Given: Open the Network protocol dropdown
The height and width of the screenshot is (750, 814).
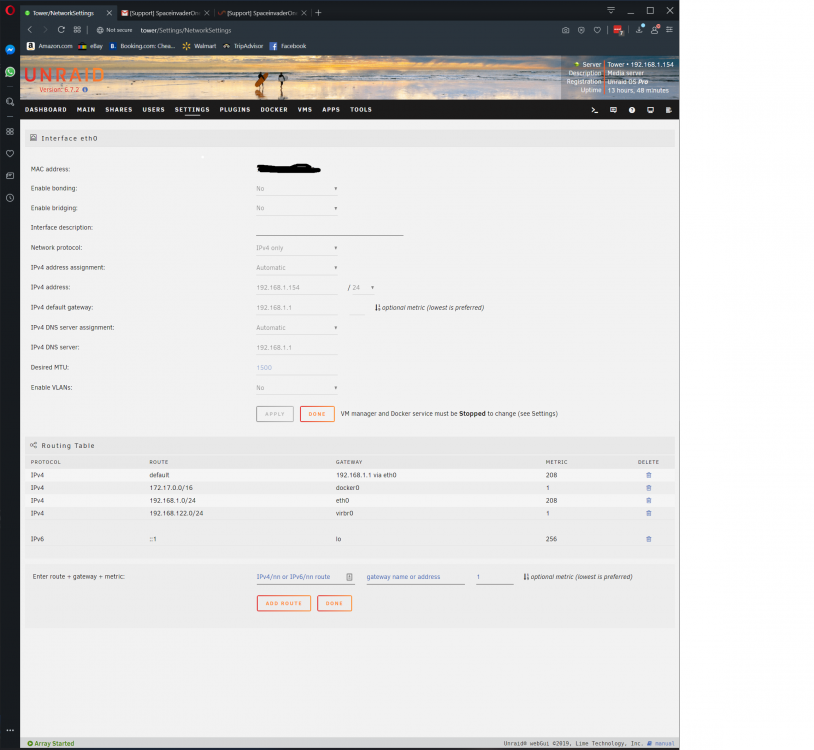Looking at the screenshot, I should (296, 248).
